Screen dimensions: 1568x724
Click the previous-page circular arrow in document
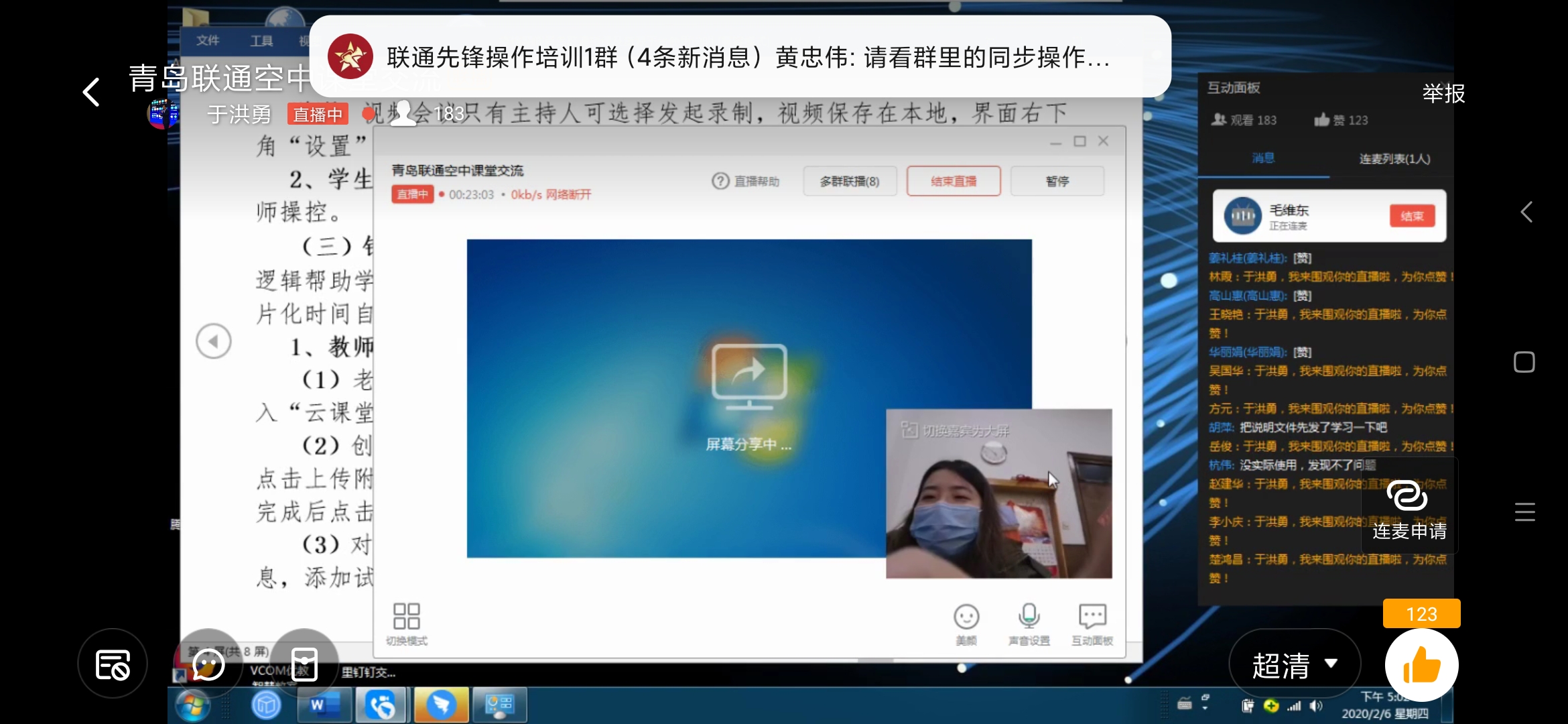(x=214, y=341)
